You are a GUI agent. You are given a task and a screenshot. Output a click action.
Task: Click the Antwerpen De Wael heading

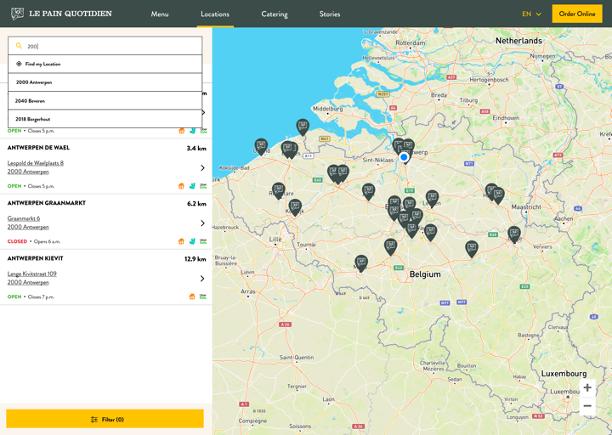click(38, 148)
